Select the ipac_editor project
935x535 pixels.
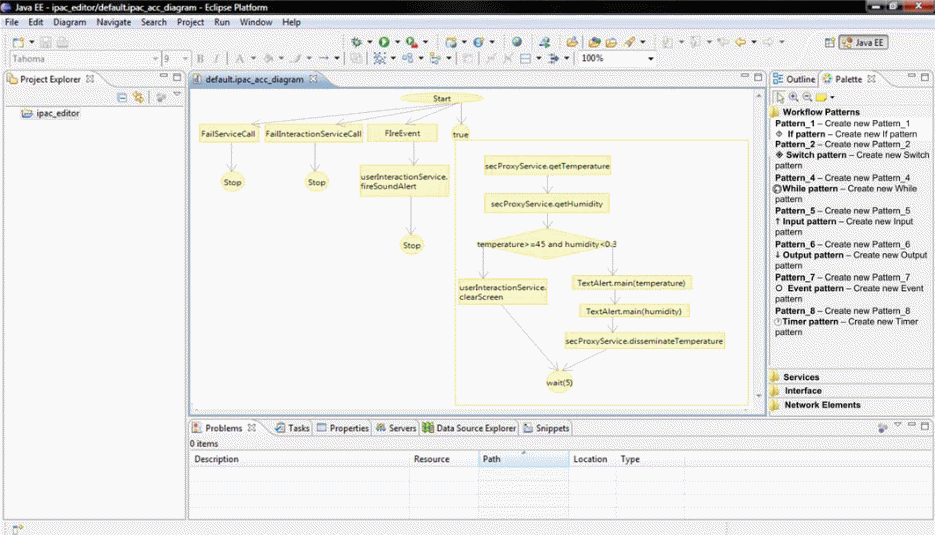(x=51, y=113)
